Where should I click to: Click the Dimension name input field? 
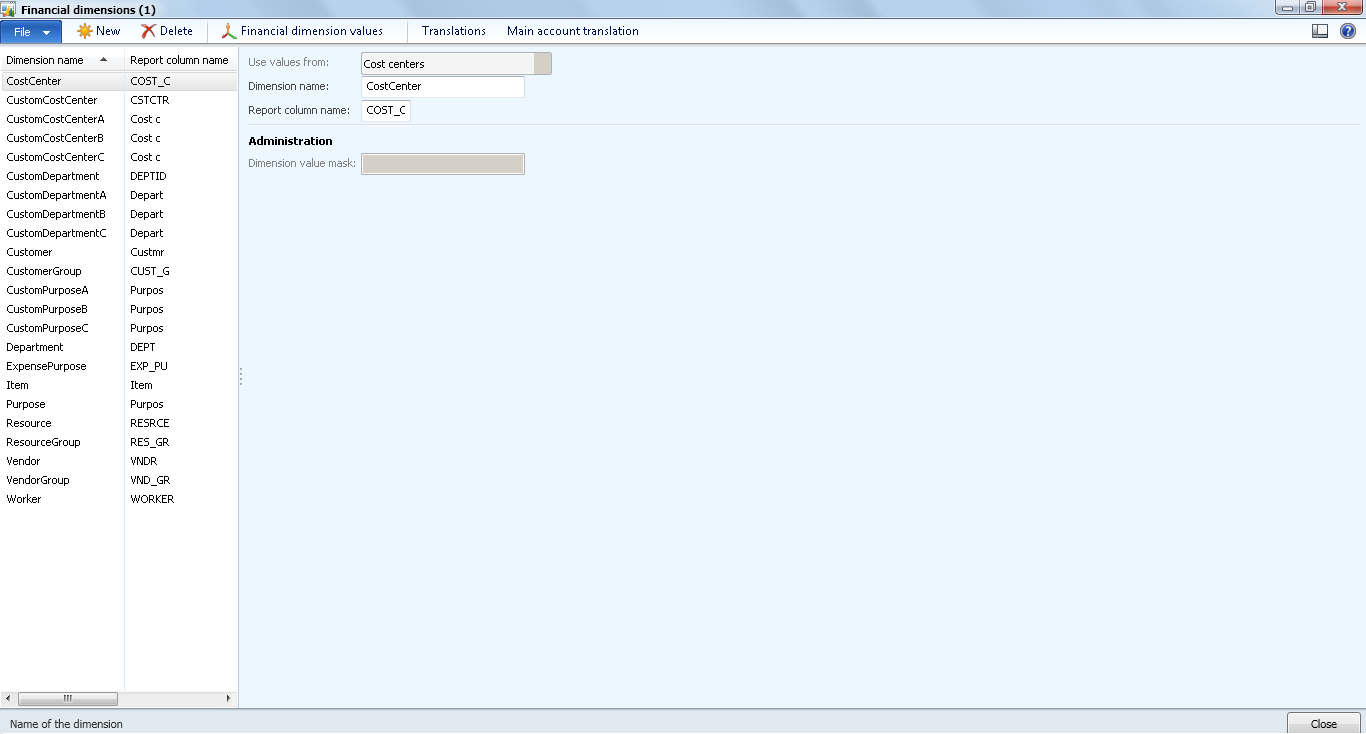click(443, 87)
